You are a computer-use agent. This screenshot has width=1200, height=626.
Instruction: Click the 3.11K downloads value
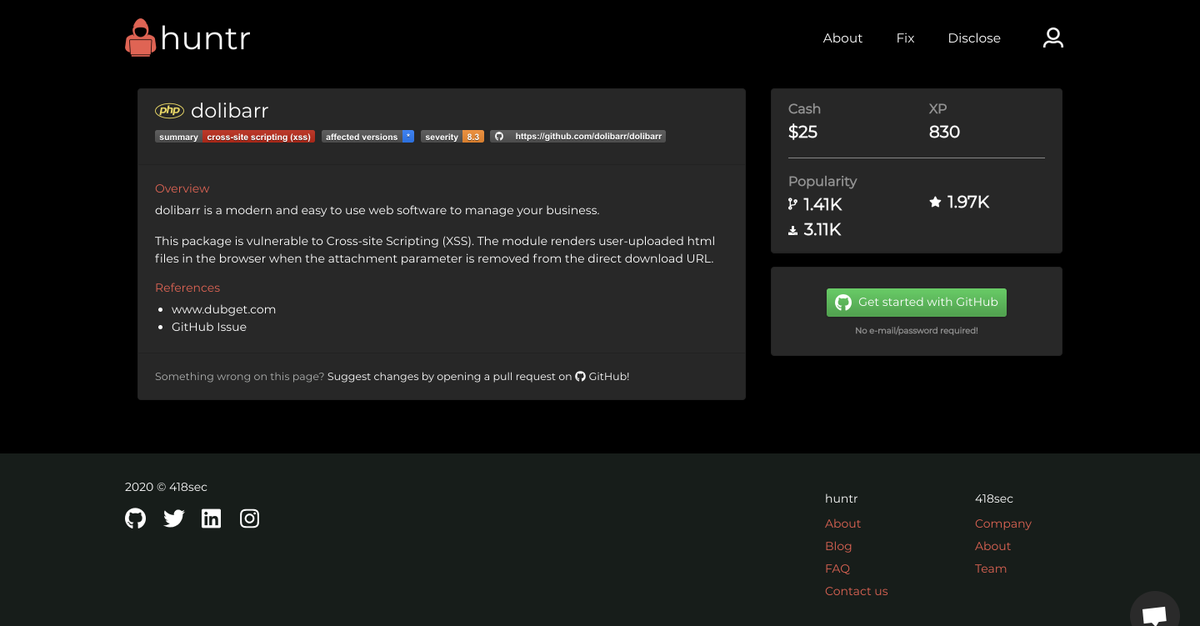click(x=822, y=230)
